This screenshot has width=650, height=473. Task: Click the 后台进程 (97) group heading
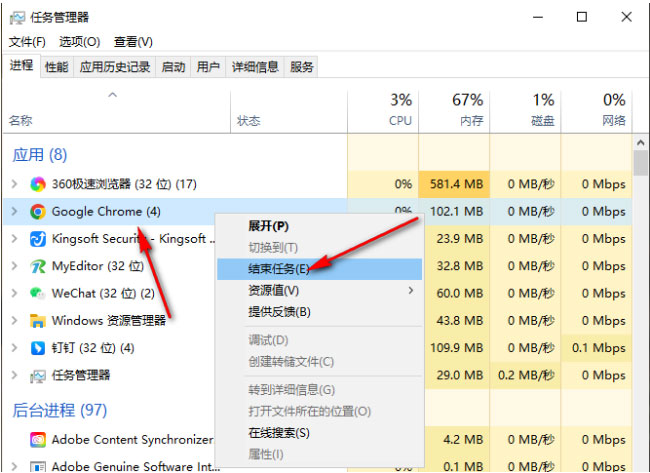(x=60, y=410)
